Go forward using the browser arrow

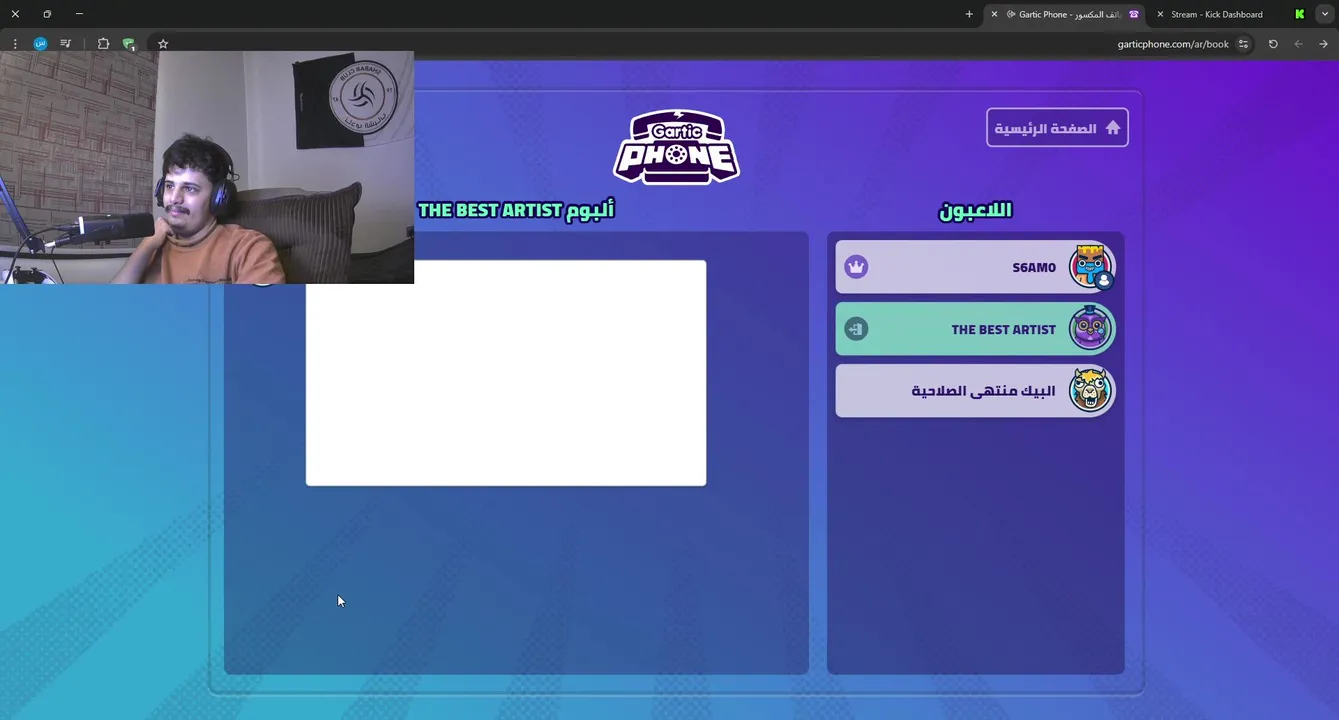point(1298,44)
